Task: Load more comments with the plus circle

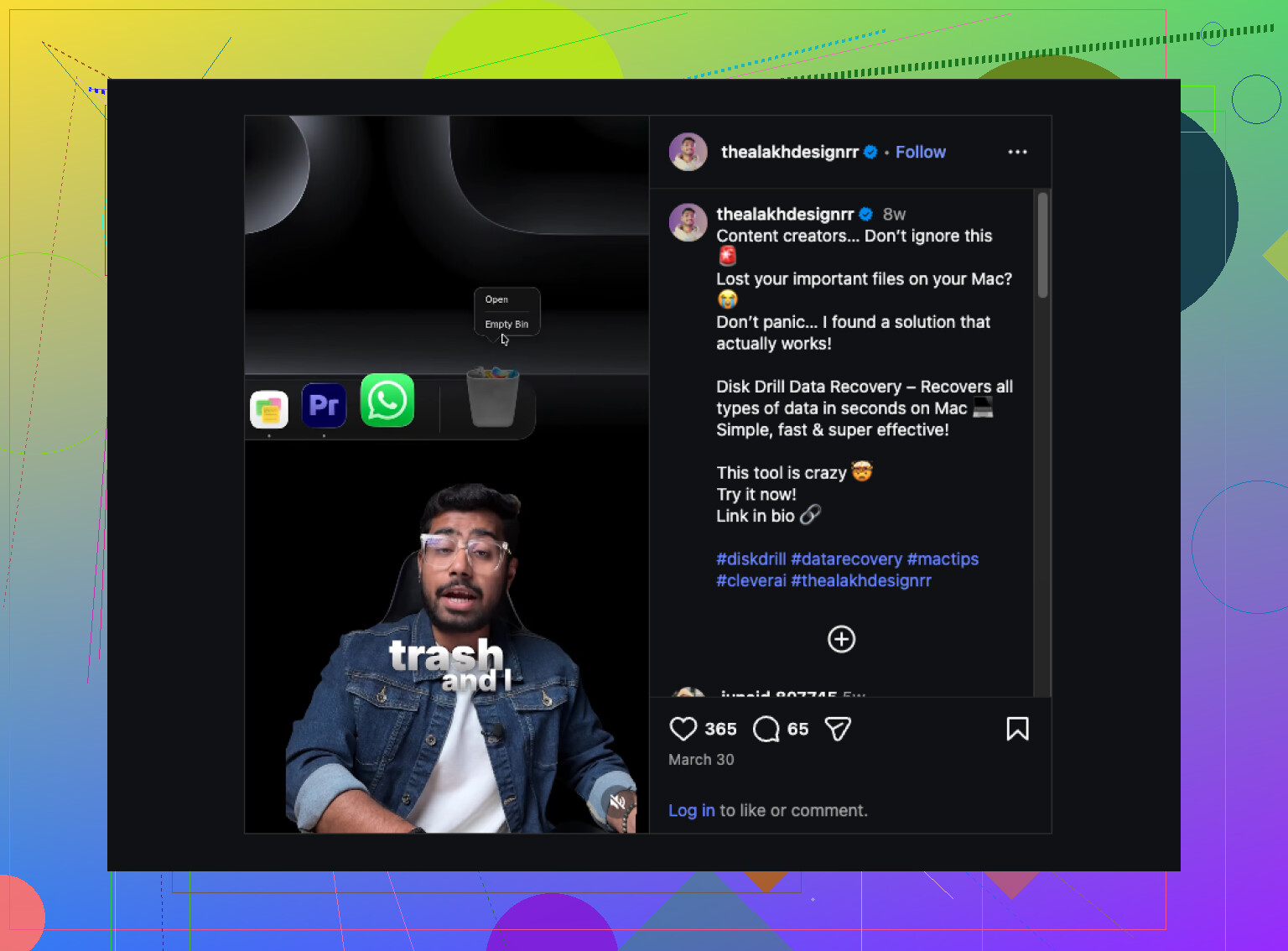Action: click(841, 639)
